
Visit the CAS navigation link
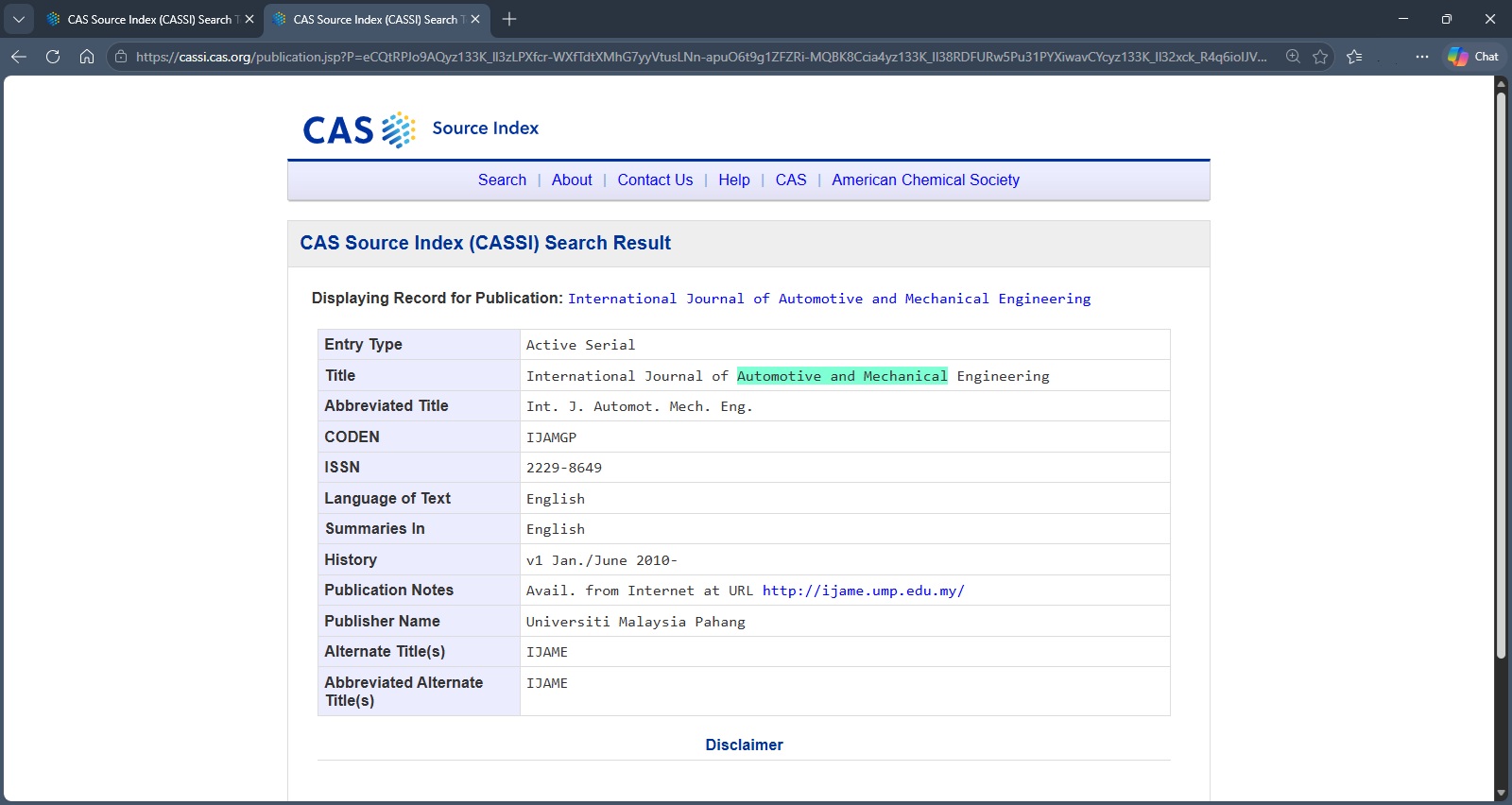[x=791, y=180]
